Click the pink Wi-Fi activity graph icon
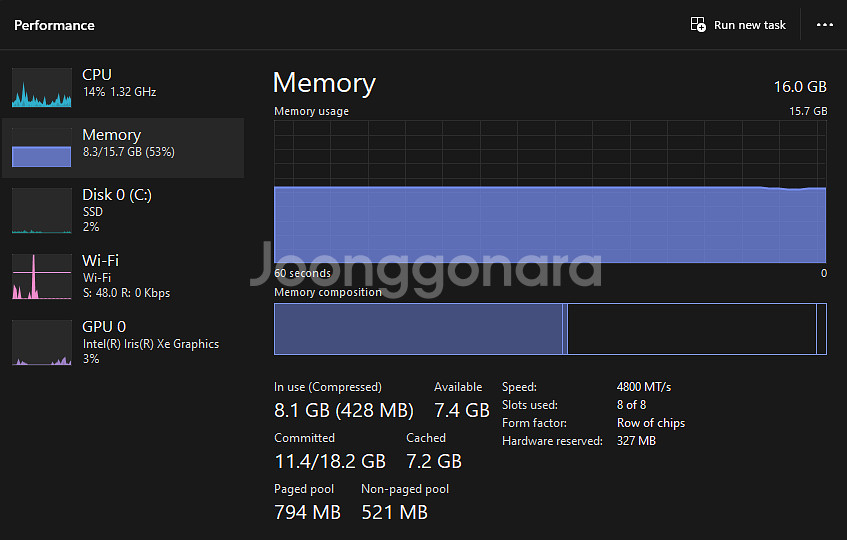Screen dimensions: 847x540 coord(42,277)
